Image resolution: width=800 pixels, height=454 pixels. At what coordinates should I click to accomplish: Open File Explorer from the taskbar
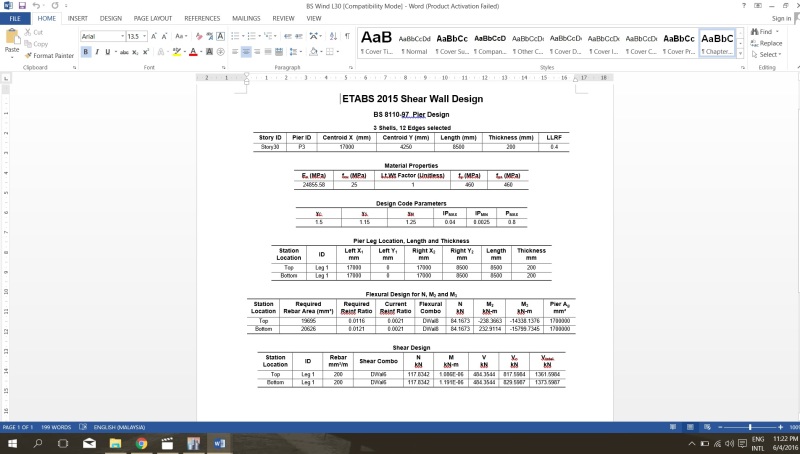(x=115, y=443)
